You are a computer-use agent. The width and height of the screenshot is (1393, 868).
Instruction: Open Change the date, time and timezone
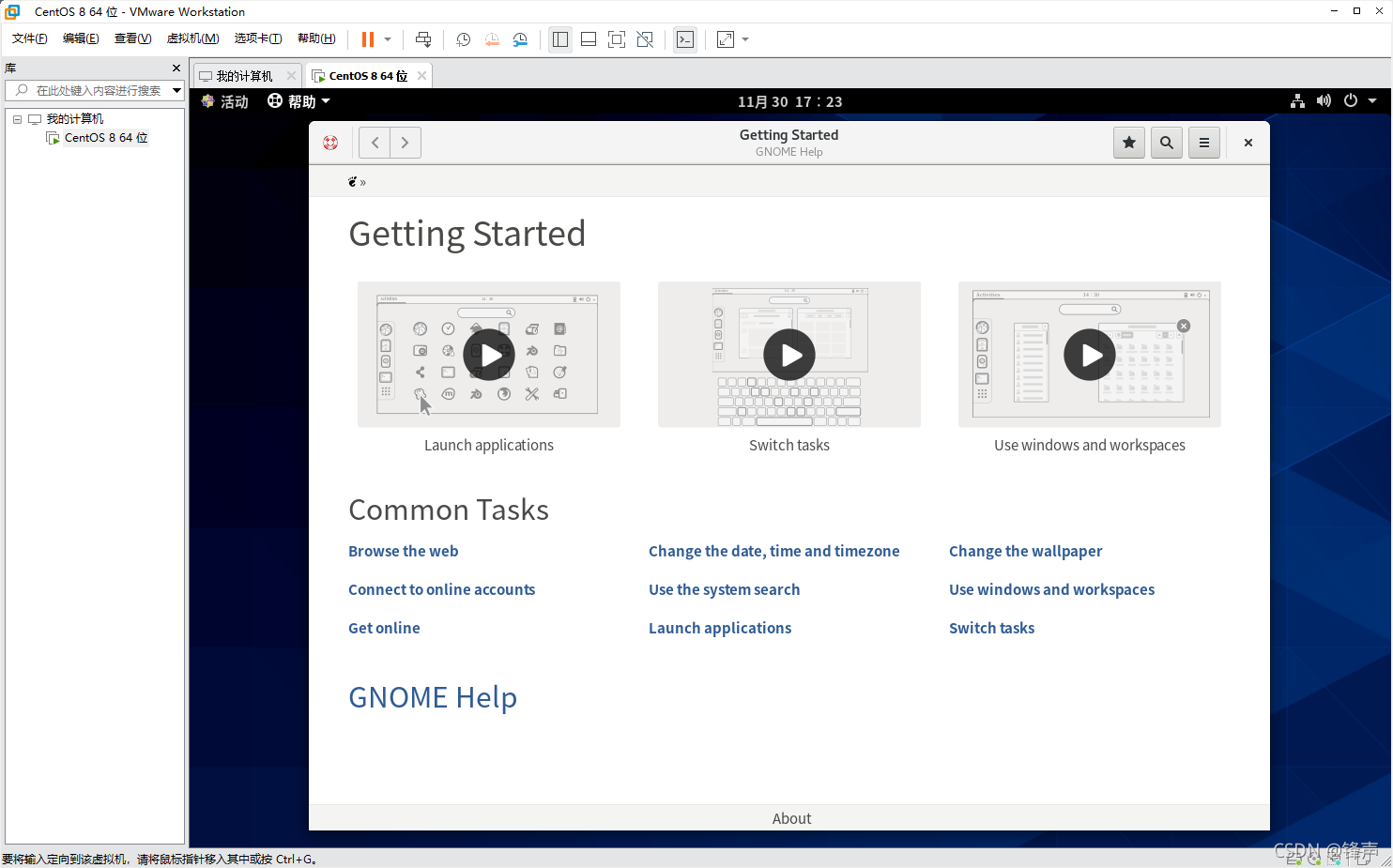[774, 551]
